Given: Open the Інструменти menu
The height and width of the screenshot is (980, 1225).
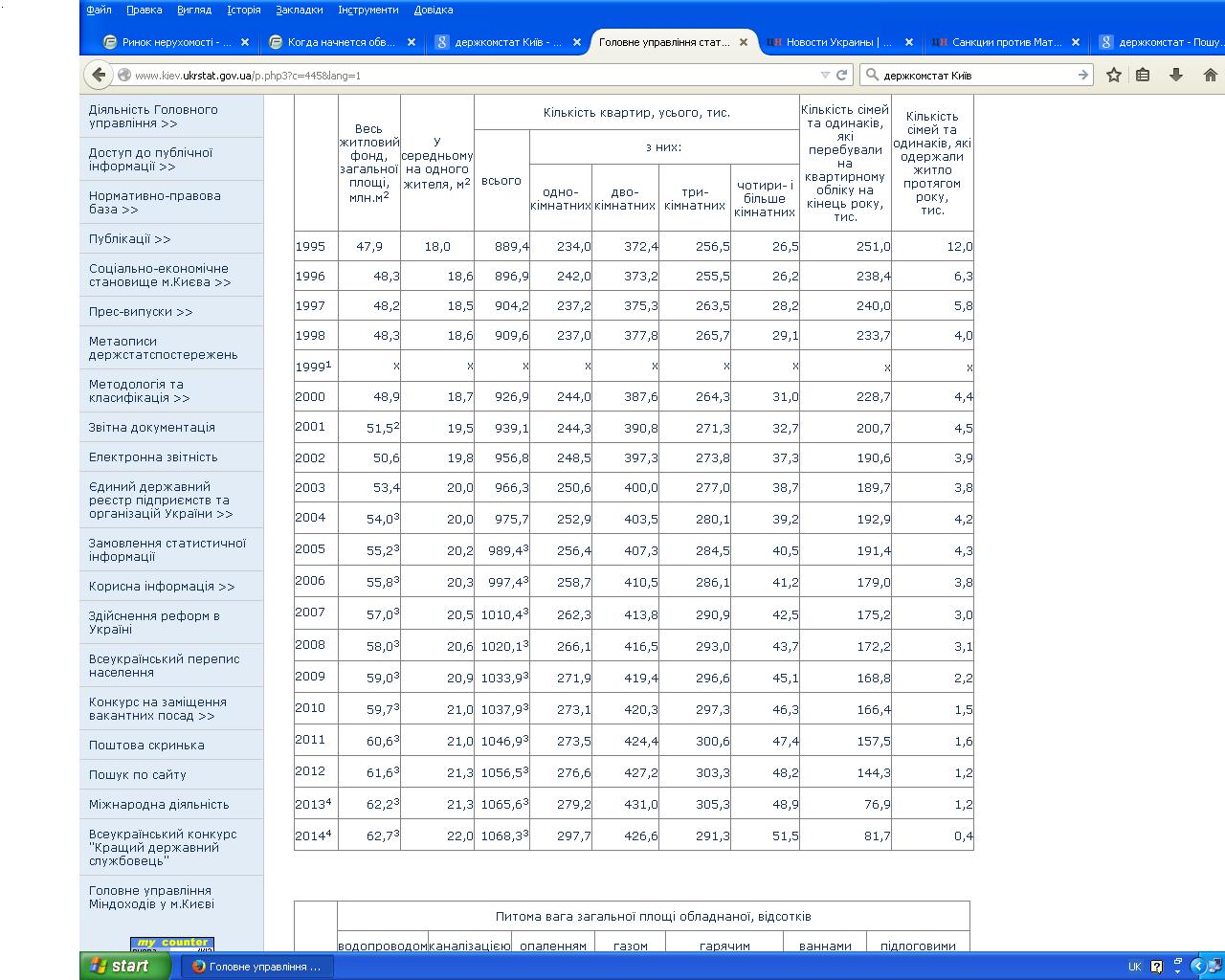Looking at the screenshot, I should [x=368, y=10].
